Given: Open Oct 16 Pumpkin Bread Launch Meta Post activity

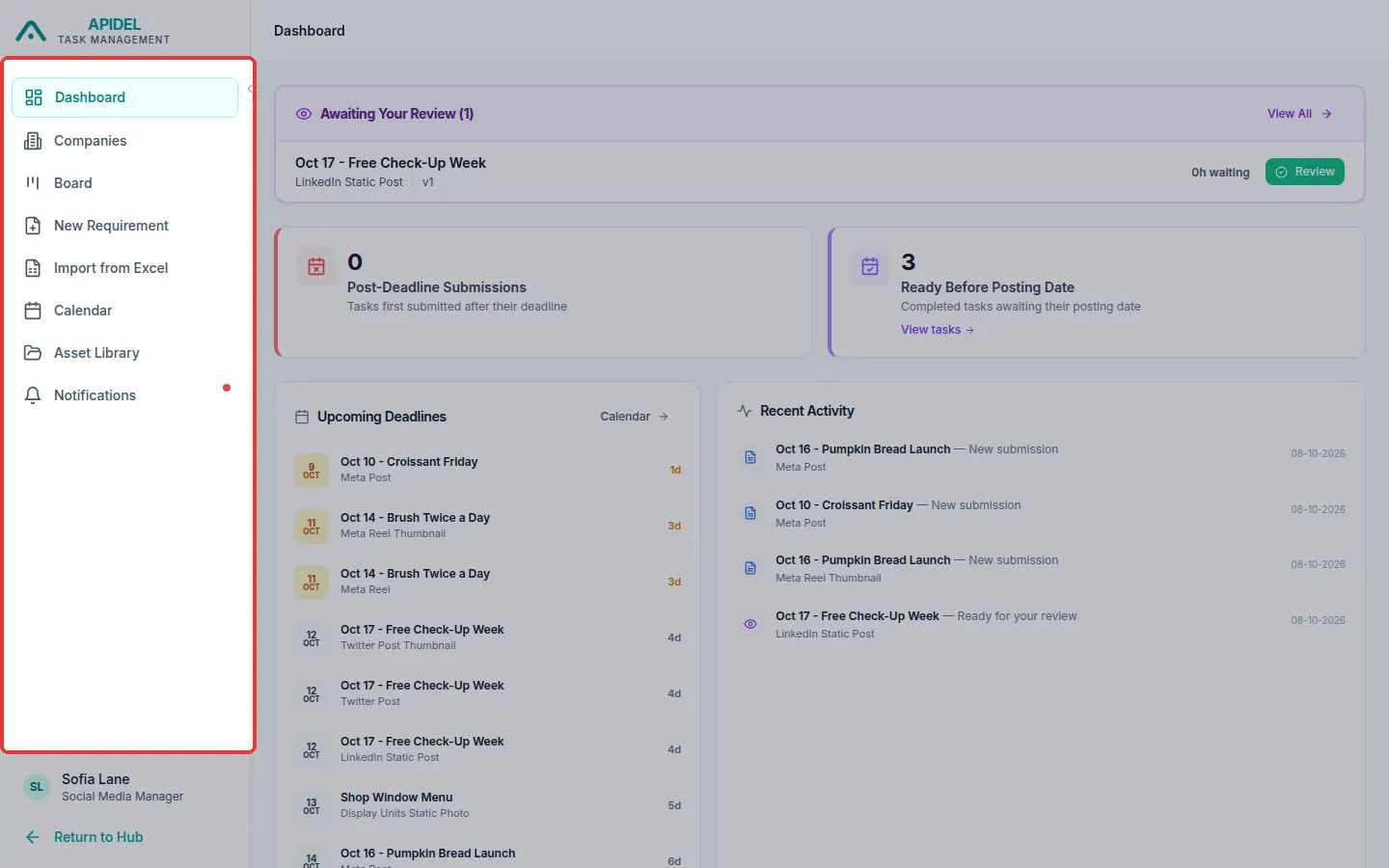Looking at the screenshot, I should [x=1041, y=458].
